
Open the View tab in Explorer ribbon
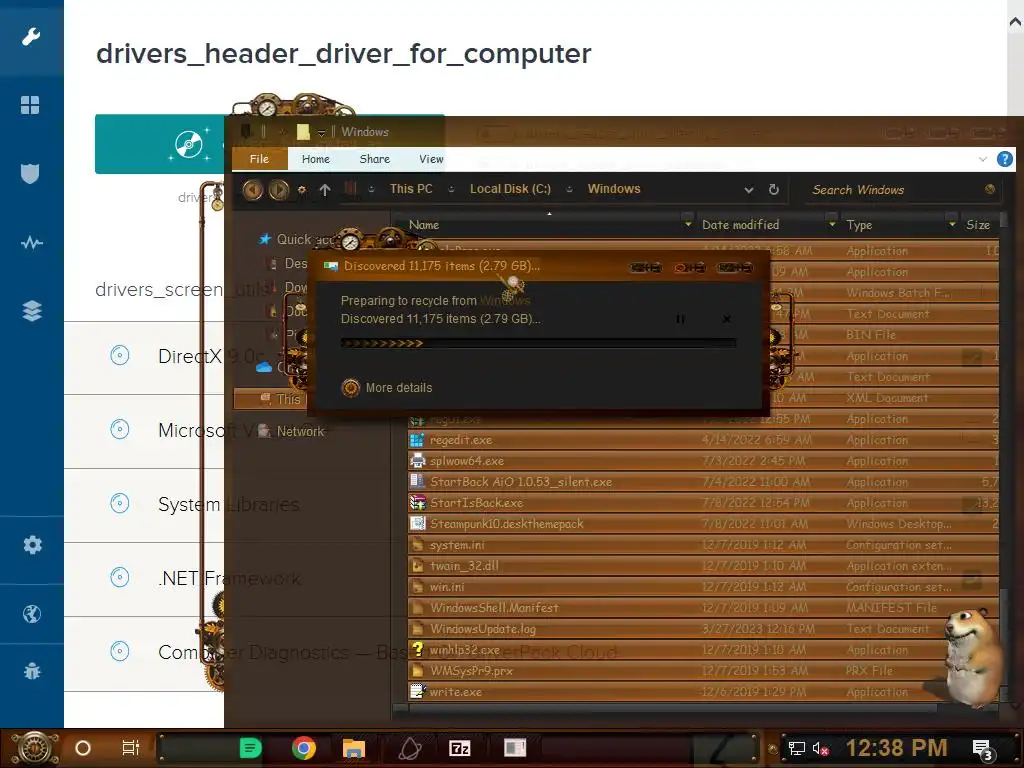click(431, 159)
